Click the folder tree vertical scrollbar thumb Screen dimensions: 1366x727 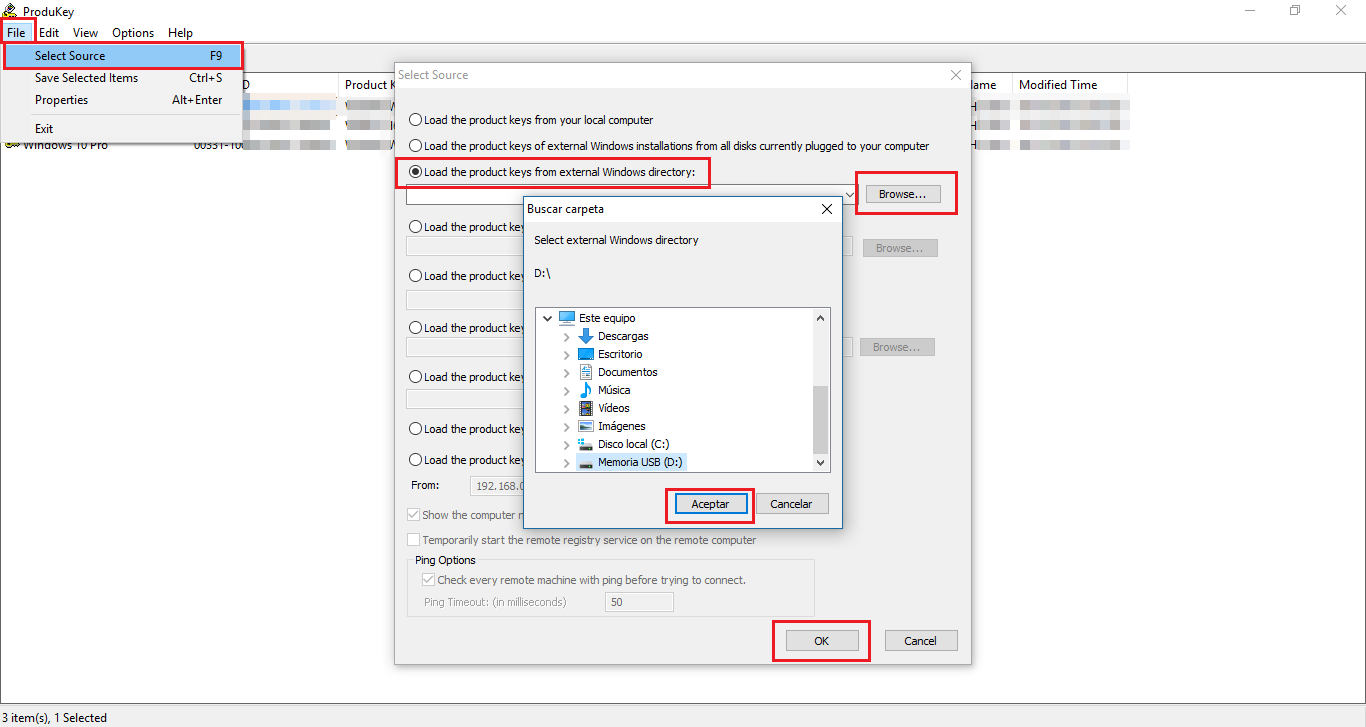[x=821, y=419]
